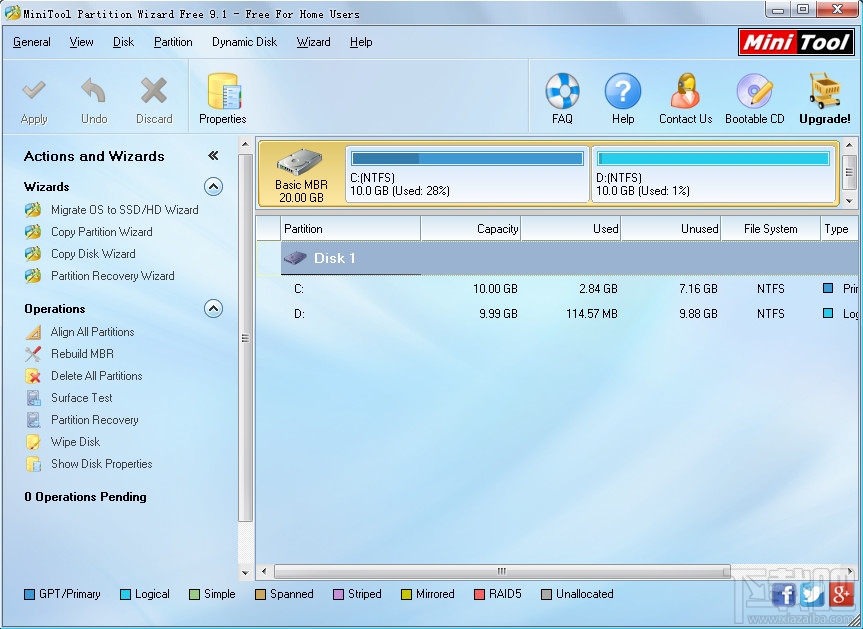Select the D: partition row
Viewport: 863px width, 629px height.
click(x=557, y=314)
